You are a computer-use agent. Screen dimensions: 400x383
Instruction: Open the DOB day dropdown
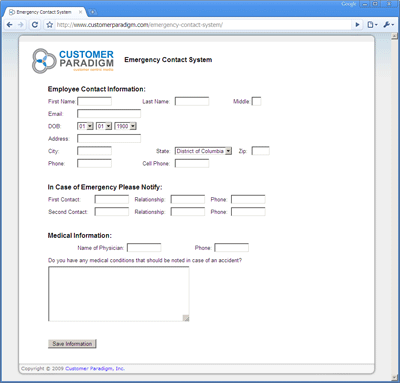[104, 126]
